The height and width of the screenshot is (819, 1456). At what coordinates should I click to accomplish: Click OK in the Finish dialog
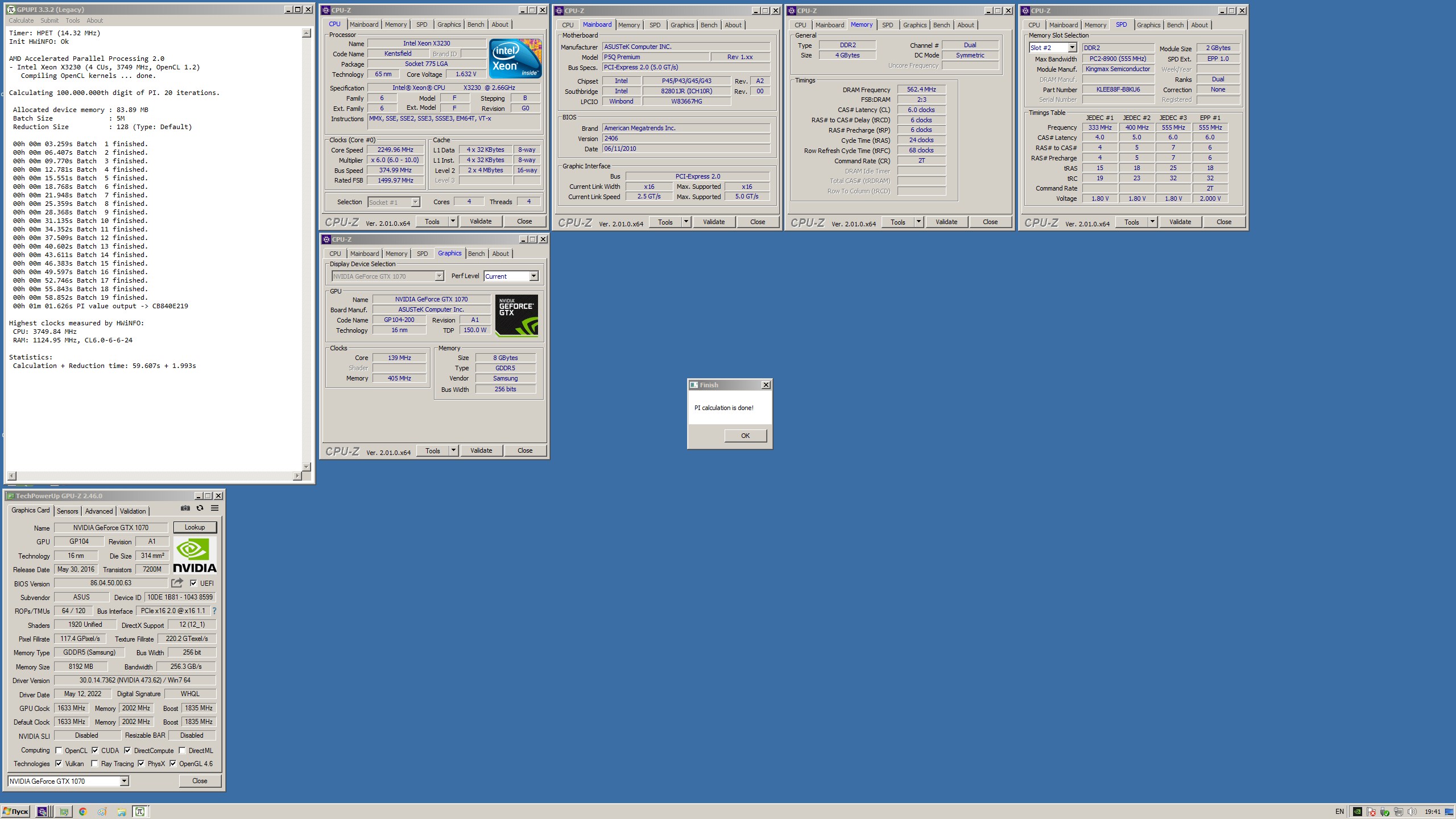coord(745,436)
